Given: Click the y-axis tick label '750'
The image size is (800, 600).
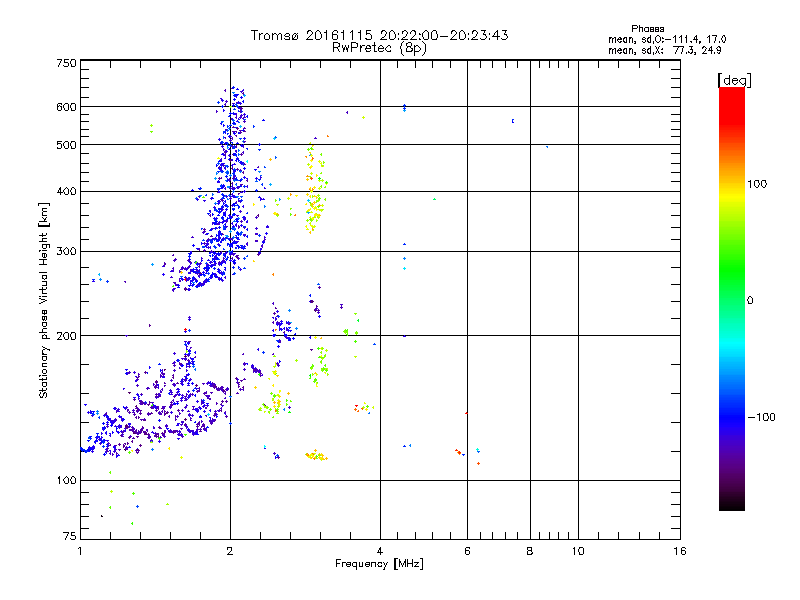Looking at the screenshot, I should pyautogui.click(x=67, y=63).
